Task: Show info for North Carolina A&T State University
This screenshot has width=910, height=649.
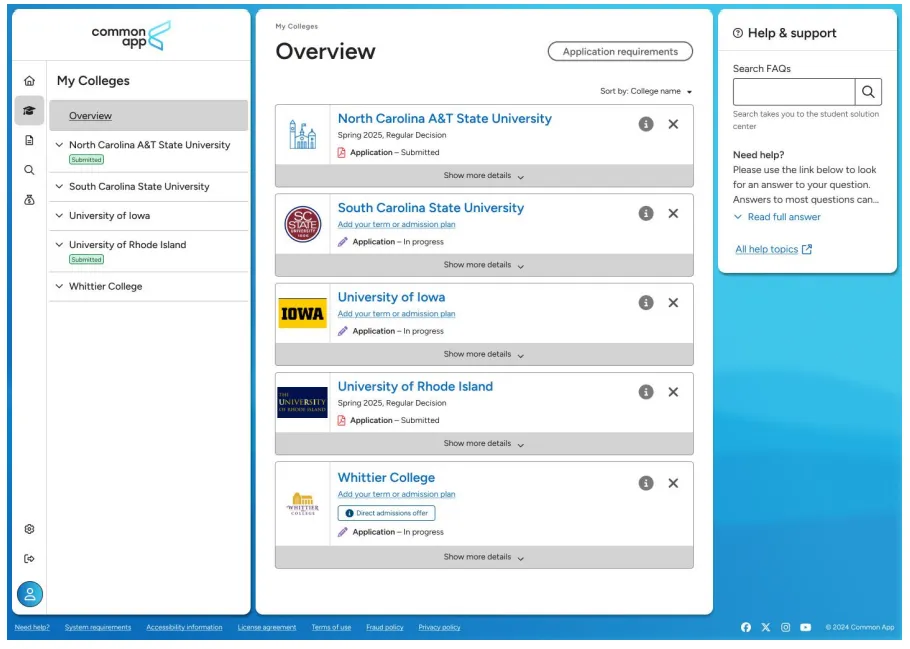Action: click(646, 124)
